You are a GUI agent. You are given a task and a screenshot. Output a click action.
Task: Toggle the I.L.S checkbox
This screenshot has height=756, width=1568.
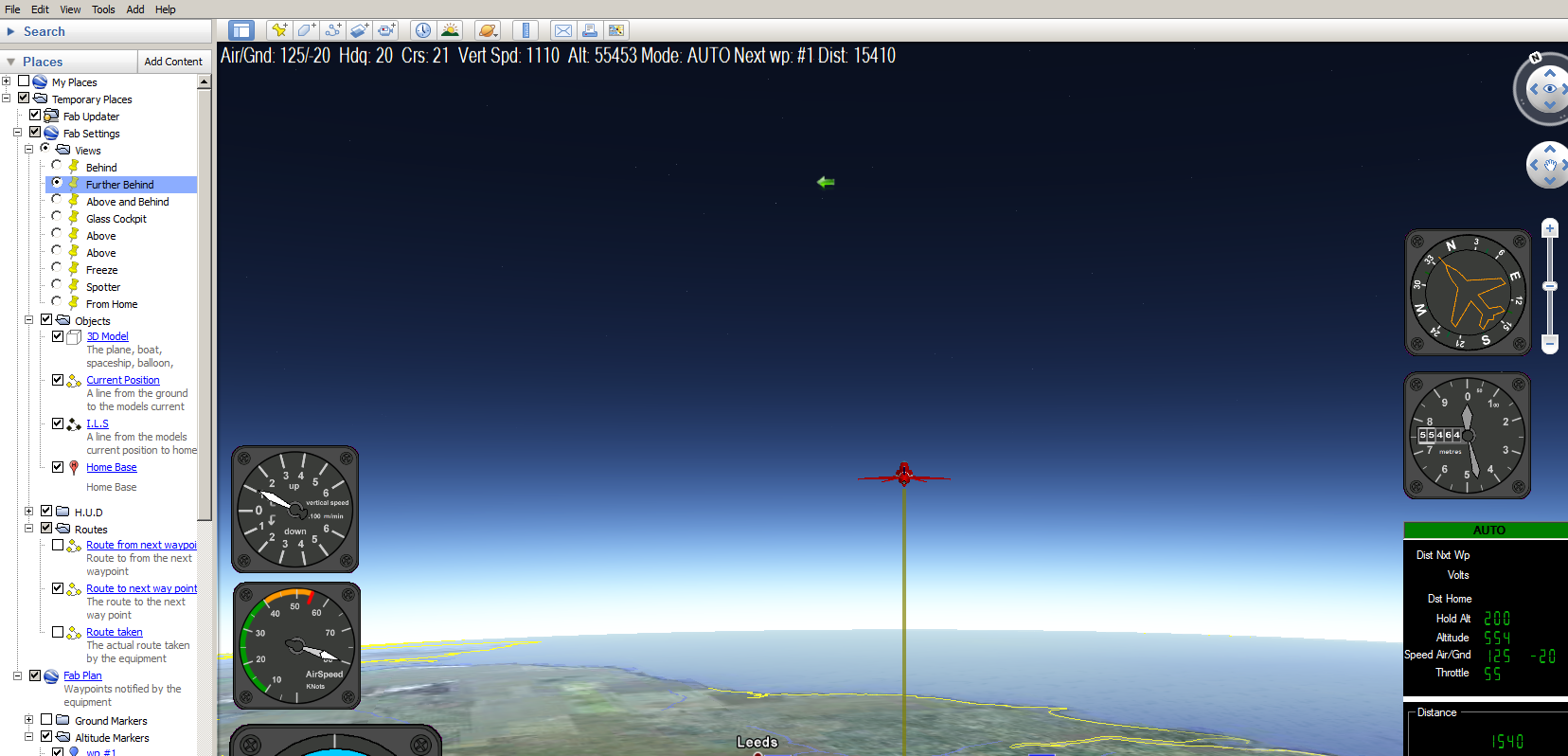pos(58,423)
